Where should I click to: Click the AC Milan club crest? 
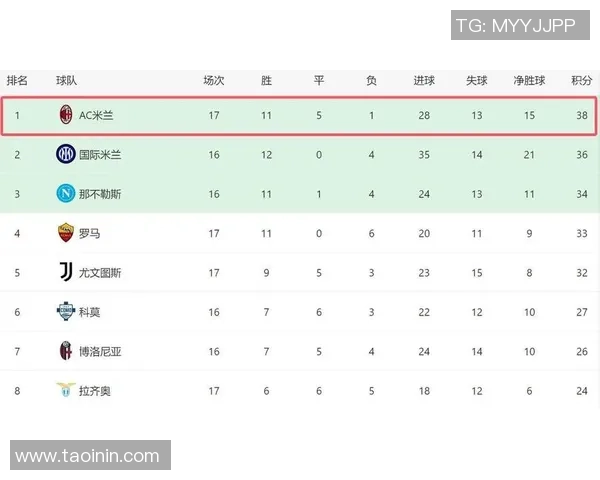point(66,115)
